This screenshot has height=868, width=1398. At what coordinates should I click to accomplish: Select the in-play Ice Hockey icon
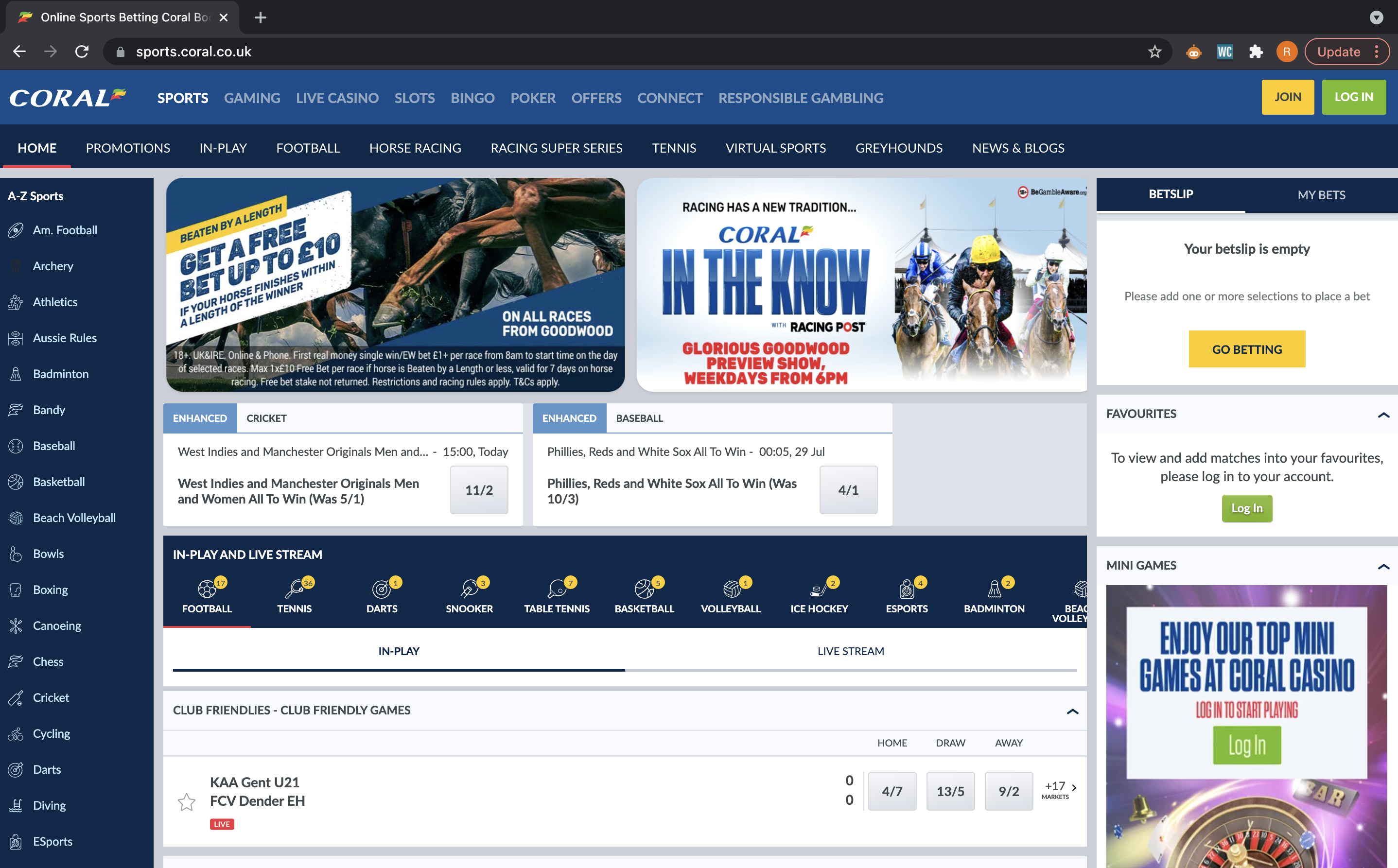click(819, 589)
